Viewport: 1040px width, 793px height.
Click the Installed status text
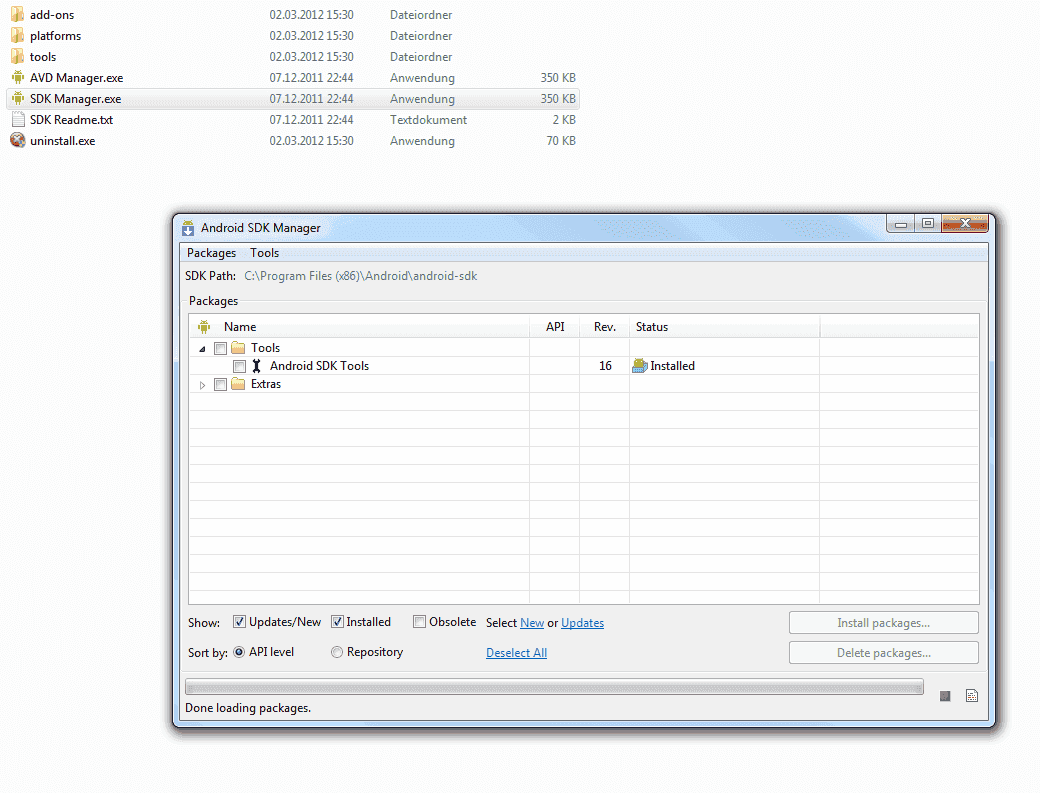pos(673,366)
